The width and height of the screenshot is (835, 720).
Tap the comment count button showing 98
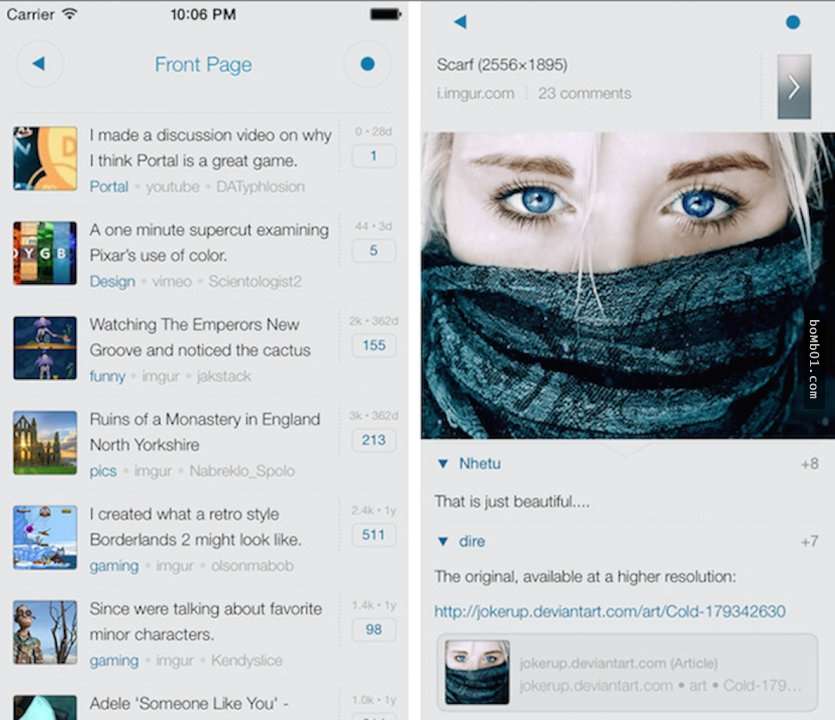374,629
